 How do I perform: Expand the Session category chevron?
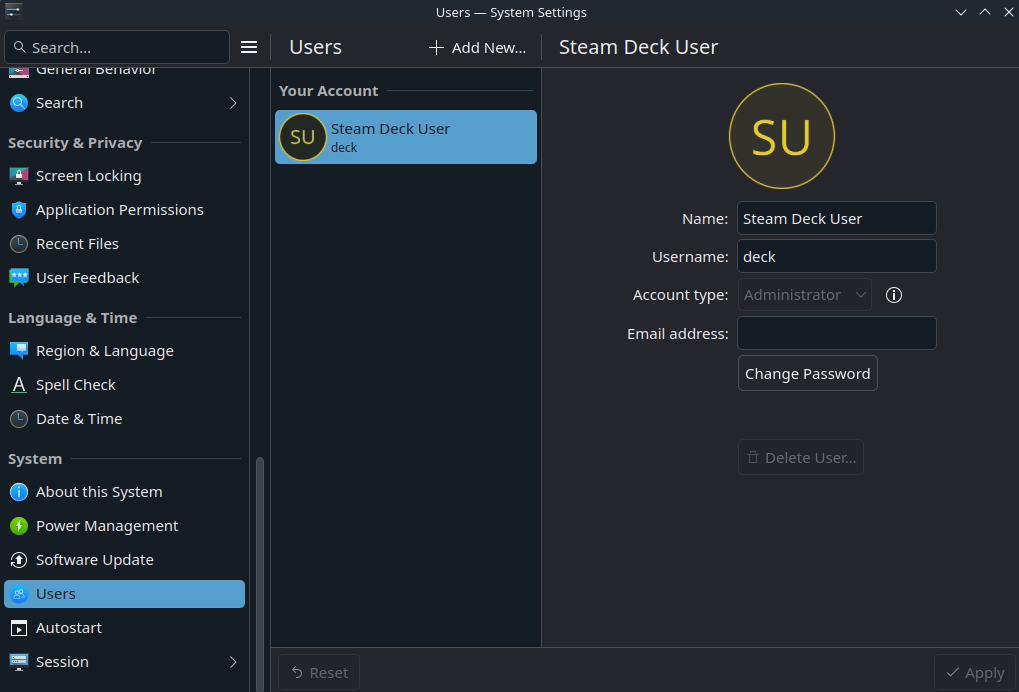pyautogui.click(x=233, y=662)
